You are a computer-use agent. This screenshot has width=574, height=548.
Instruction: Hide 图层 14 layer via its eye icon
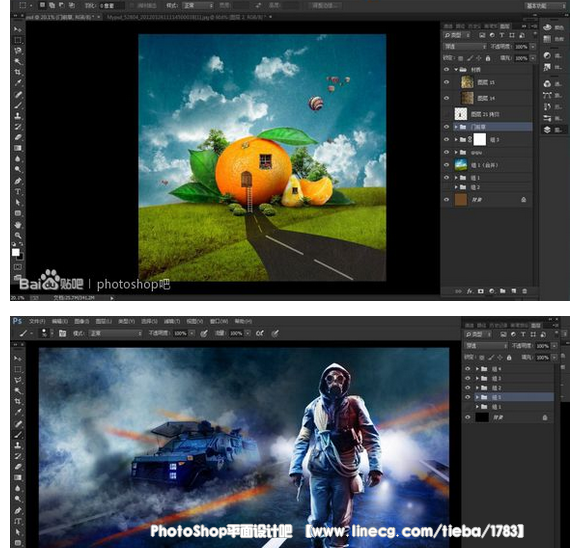pyautogui.click(x=447, y=98)
